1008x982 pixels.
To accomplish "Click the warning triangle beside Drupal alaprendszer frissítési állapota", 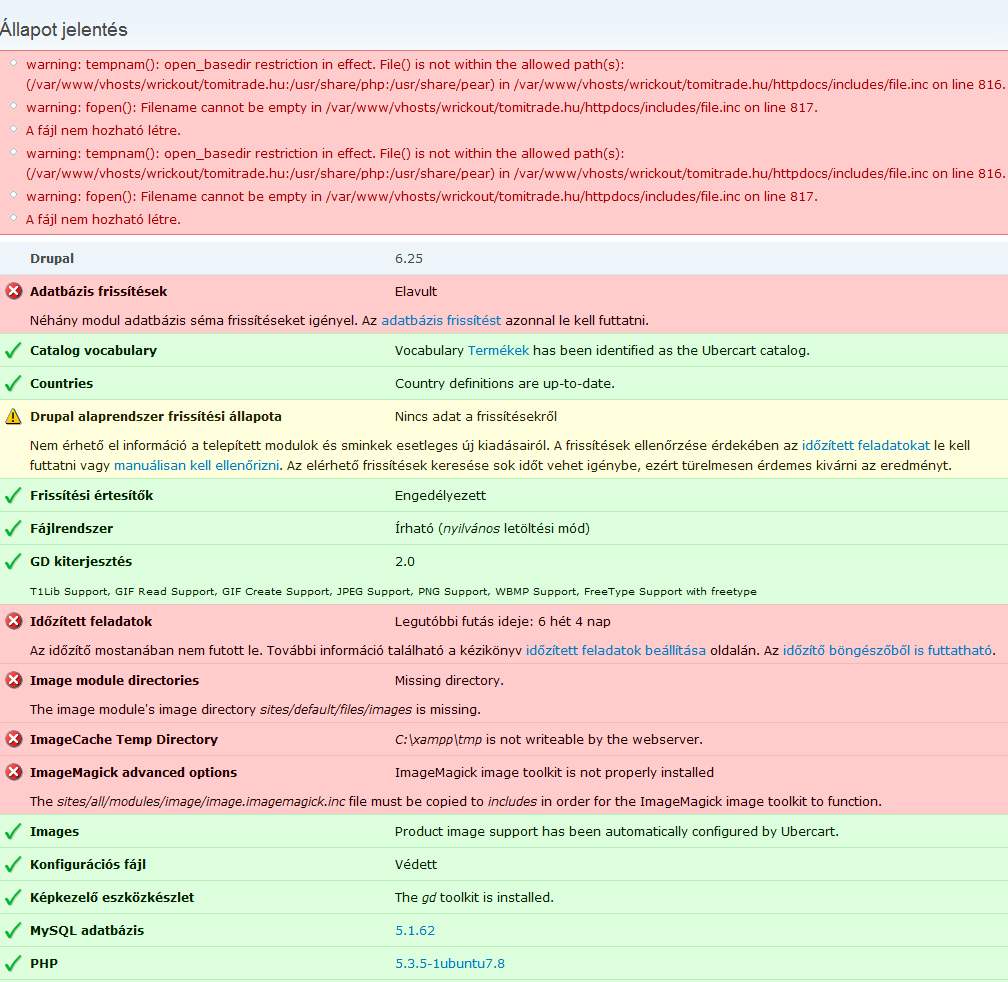I will coord(14,416).
